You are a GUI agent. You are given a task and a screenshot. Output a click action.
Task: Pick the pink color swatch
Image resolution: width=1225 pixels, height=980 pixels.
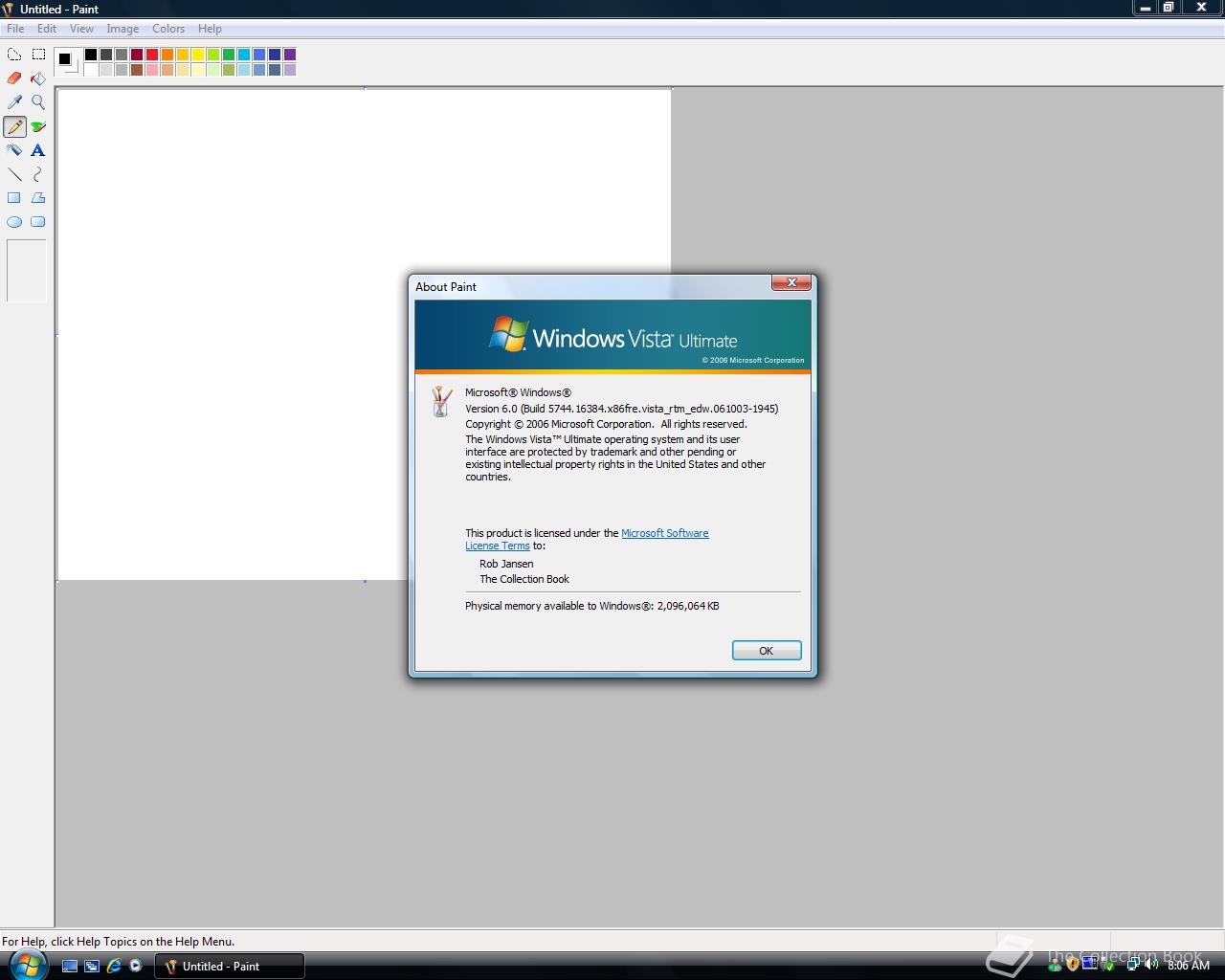(x=152, y=70)
